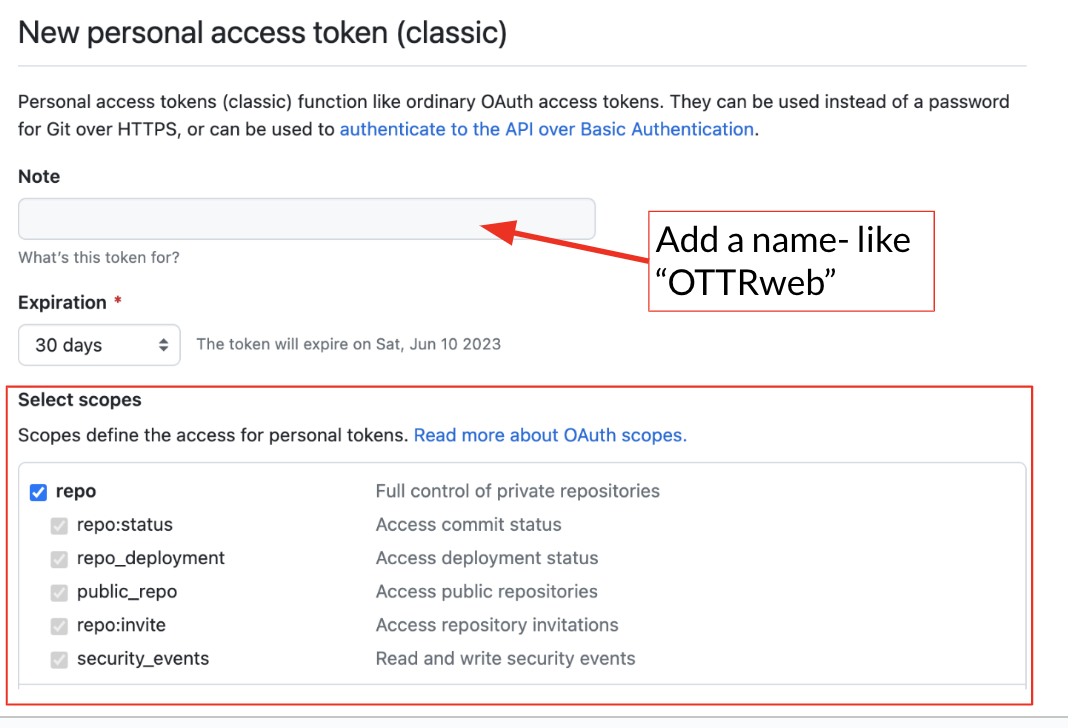The image size is (1068, 728).
Task: Check the repo_deployment scope
Action: pyautogui.click(x=59, y=558)
